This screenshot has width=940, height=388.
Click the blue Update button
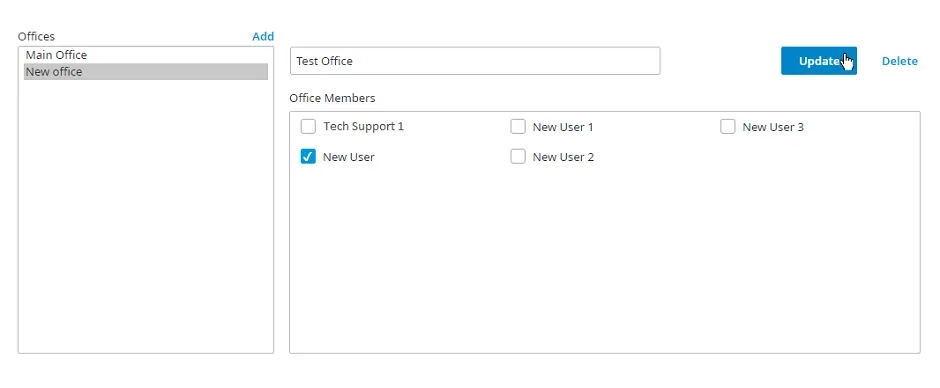(818, 61)
